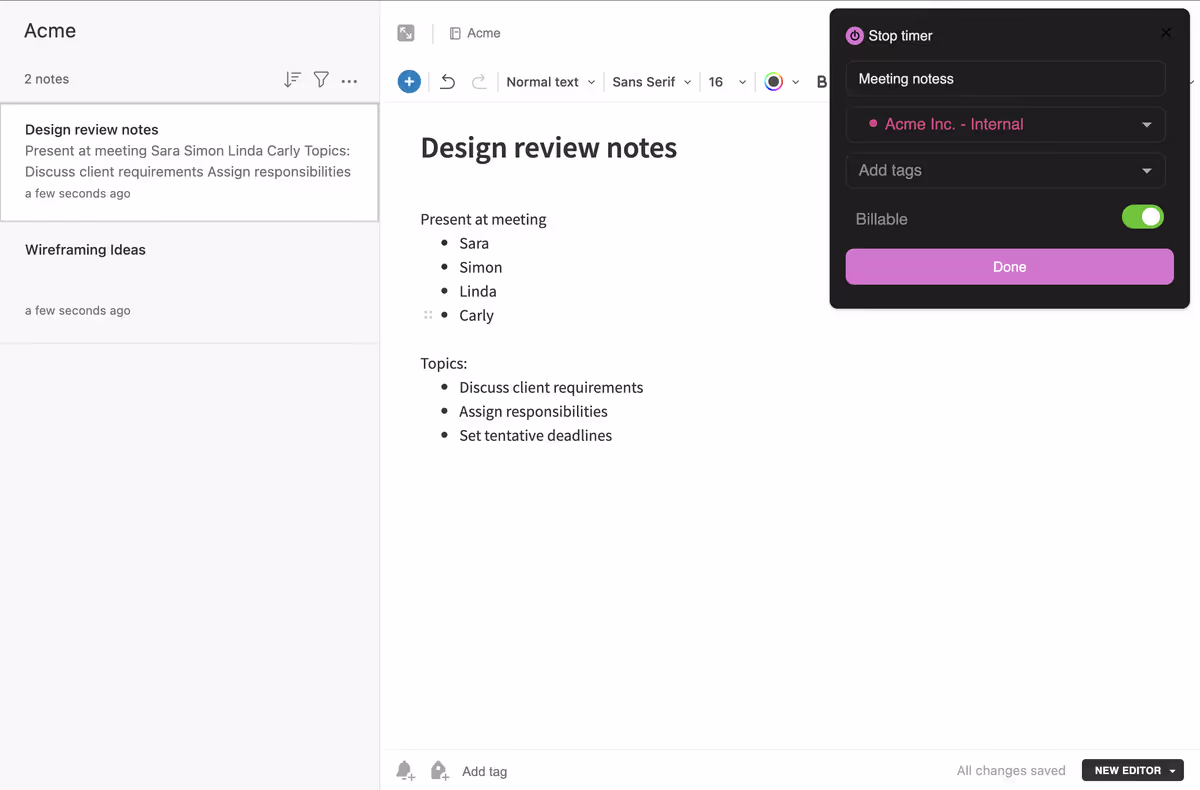The width and height of the screenshot is (1200, 790).
Task: Click the Add tag field
Action: [x=484, y=771]
